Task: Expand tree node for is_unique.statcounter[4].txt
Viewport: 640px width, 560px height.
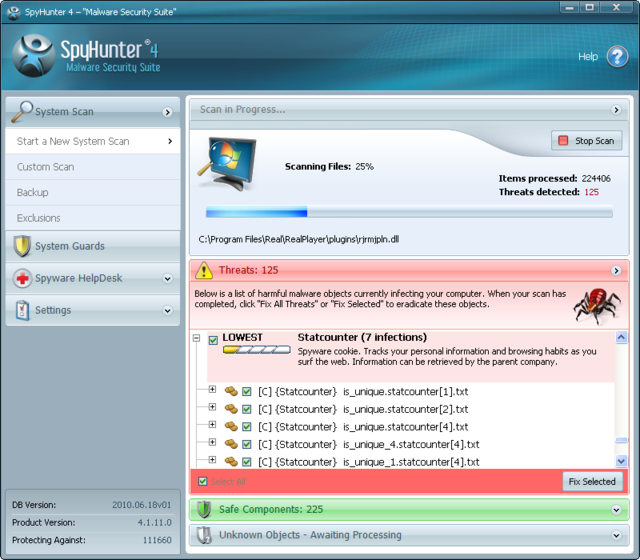Action: [212, 424]
